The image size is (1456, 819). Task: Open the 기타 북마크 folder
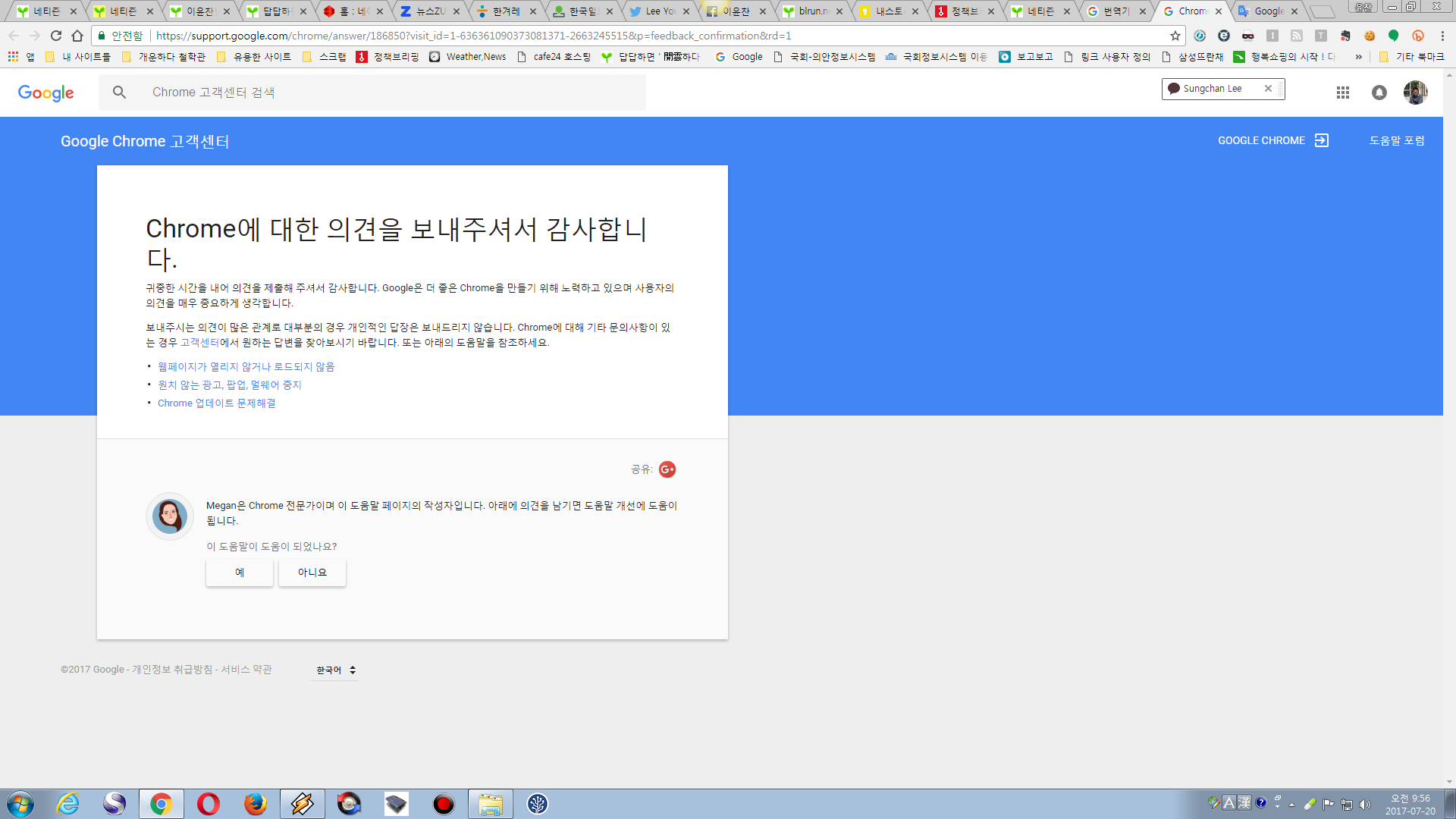1413,57
